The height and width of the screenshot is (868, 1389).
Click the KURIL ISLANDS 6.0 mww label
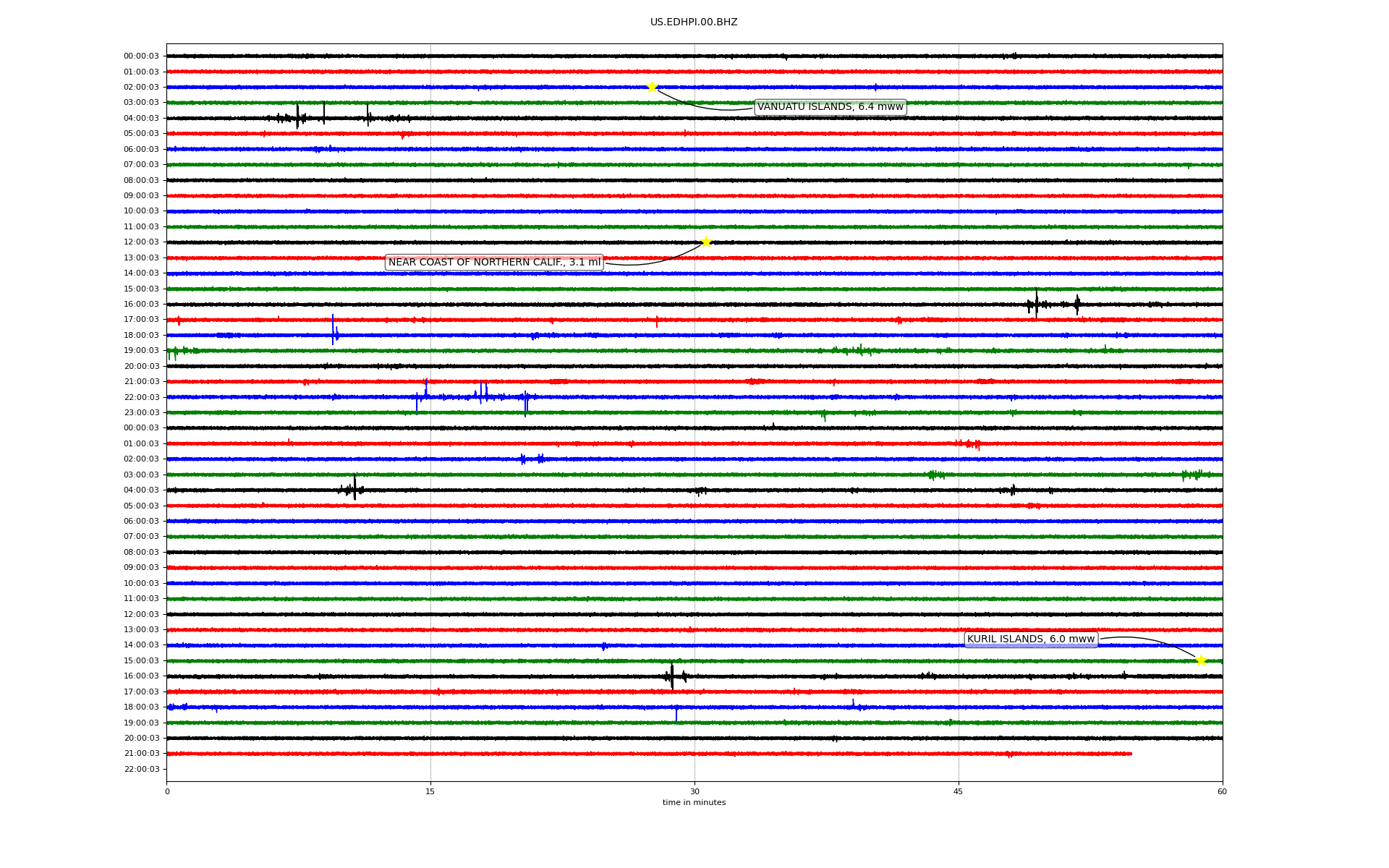(1031, 639)
